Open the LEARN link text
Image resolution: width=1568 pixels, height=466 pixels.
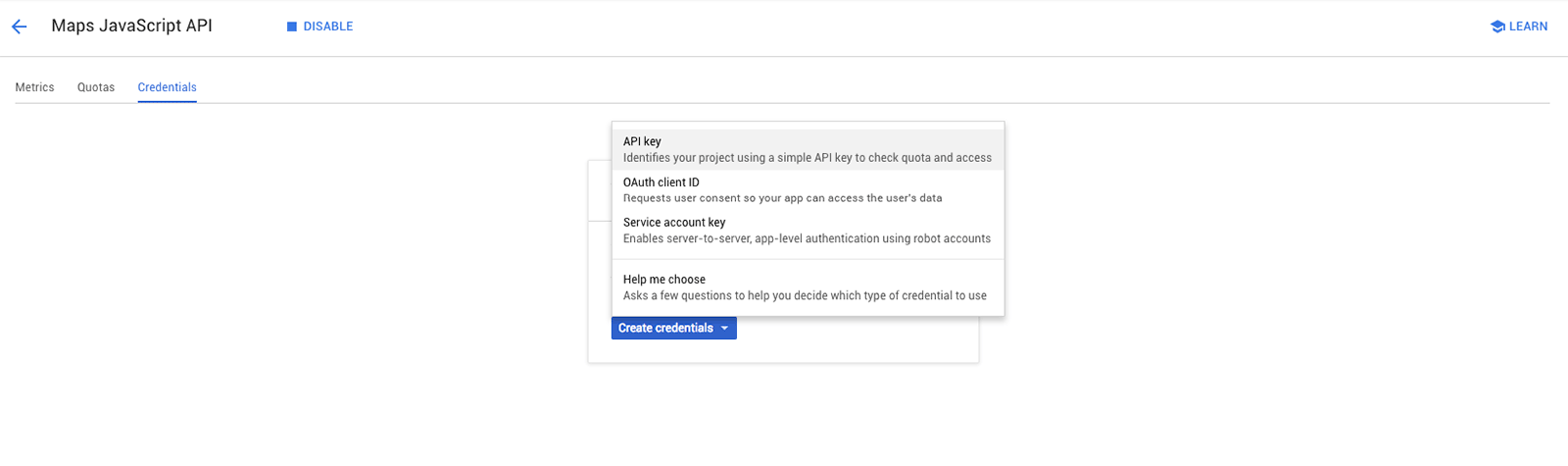click(1528, 26)
